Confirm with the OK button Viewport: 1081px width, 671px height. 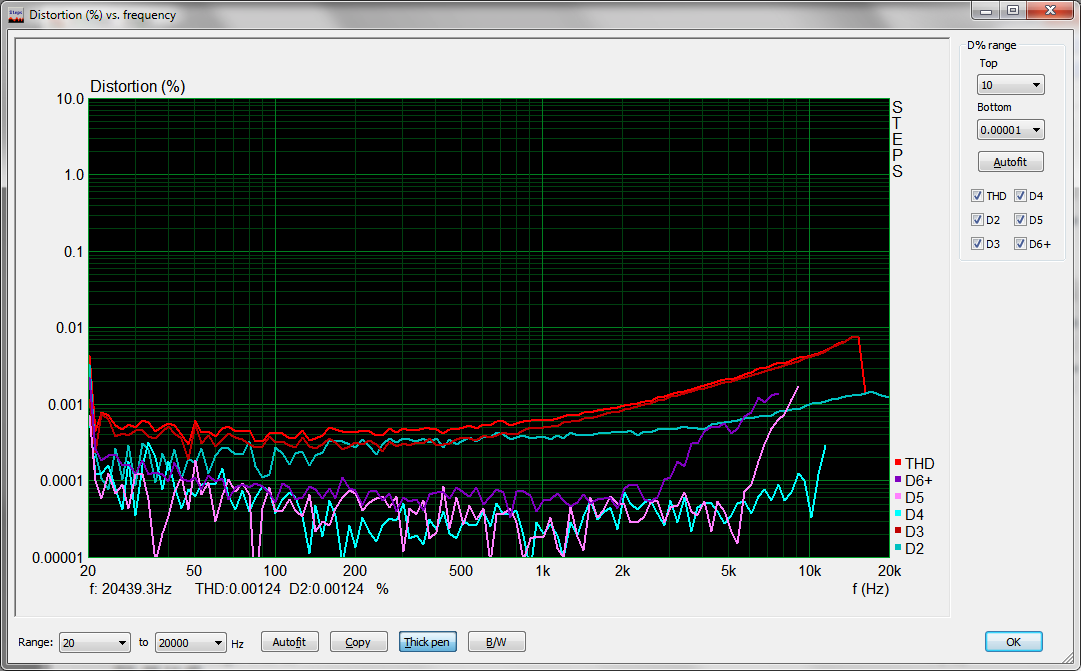[1013, 642]
